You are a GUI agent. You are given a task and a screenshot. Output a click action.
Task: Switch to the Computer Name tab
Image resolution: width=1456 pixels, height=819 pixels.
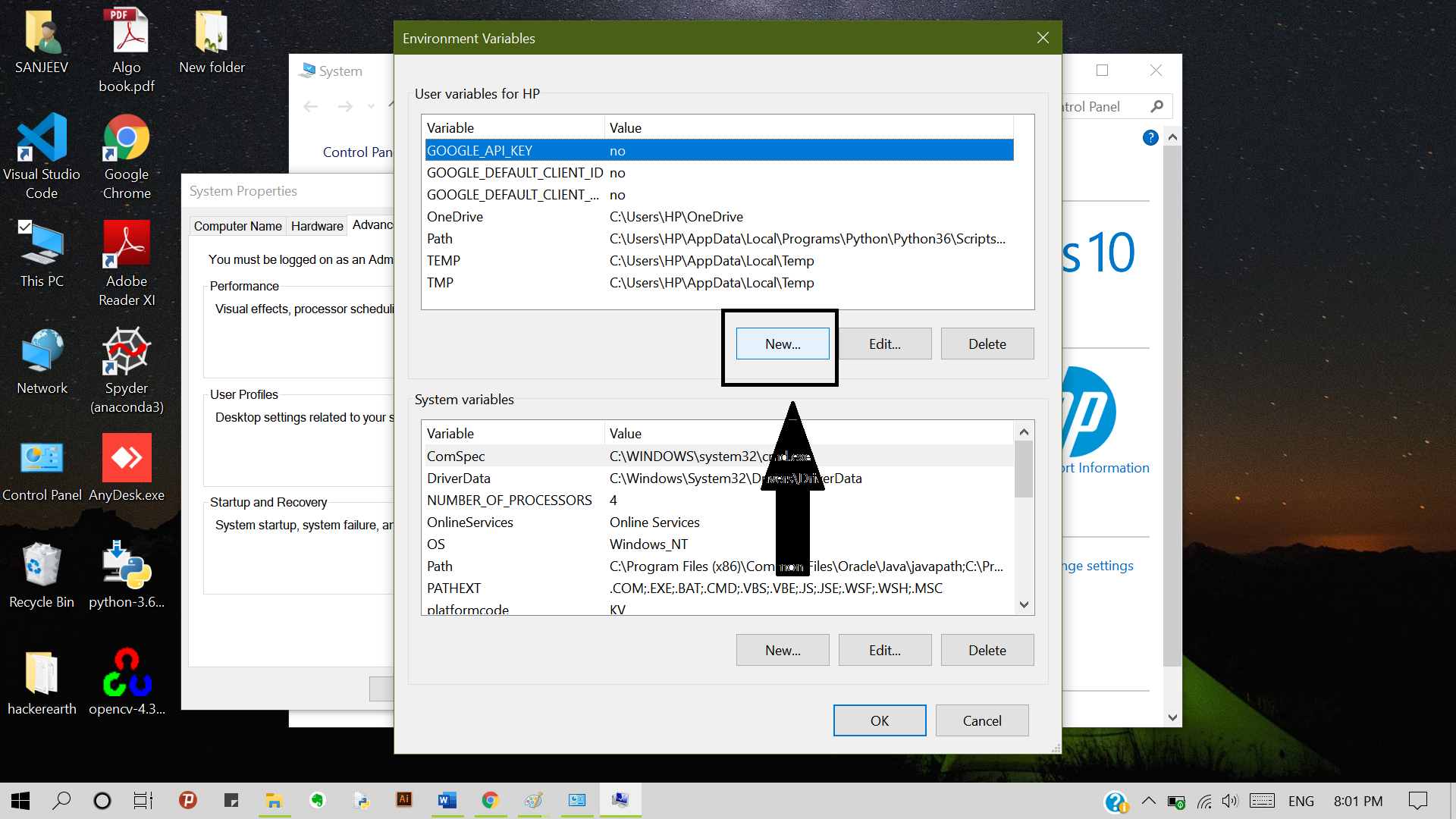[x=237, y=226]
